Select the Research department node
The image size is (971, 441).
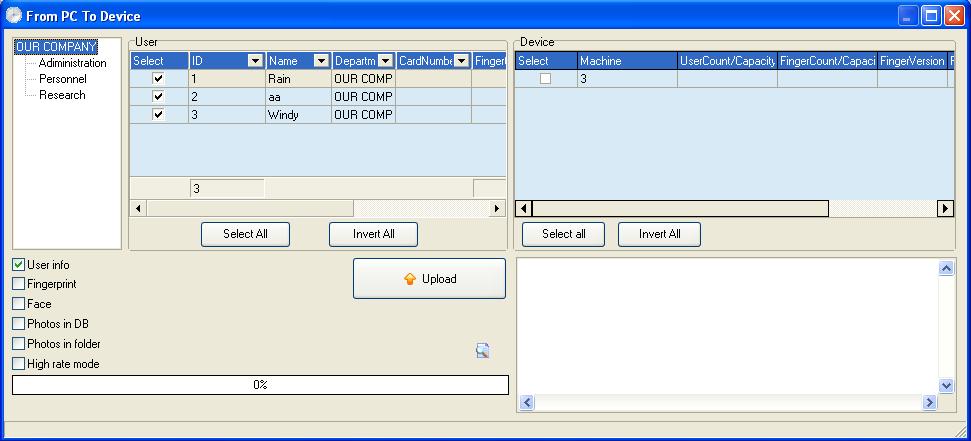click(62, 95)
